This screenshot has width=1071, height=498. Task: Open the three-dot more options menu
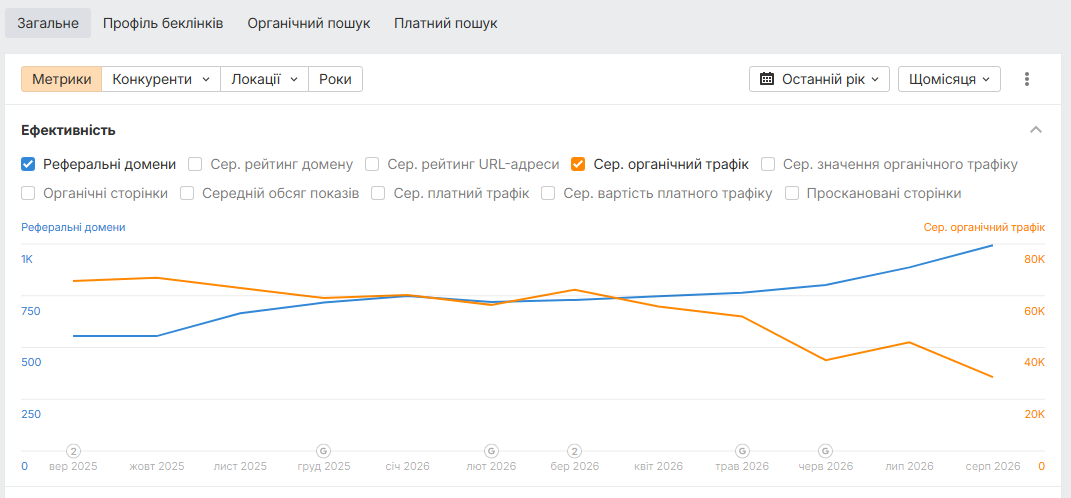tap(1026, 79)
